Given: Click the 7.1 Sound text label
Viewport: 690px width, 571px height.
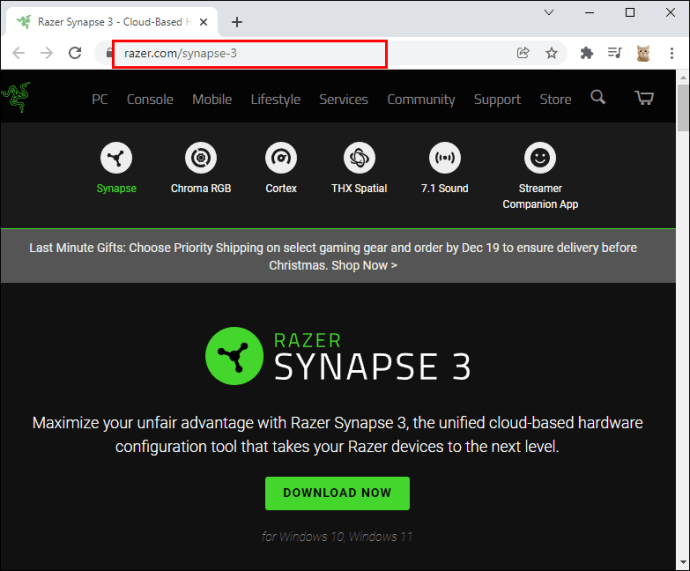Looking at the screenshot, I should tap(444, 188).
